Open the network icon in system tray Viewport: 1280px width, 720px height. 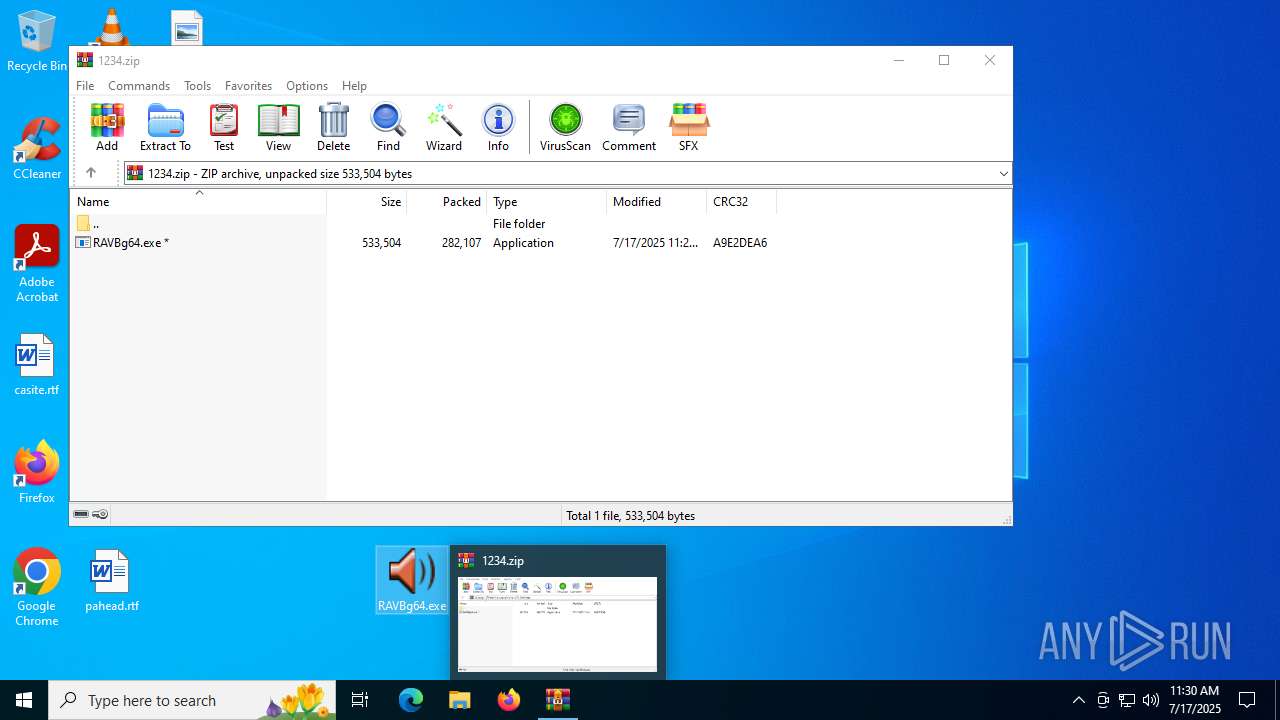(1127, 700)
